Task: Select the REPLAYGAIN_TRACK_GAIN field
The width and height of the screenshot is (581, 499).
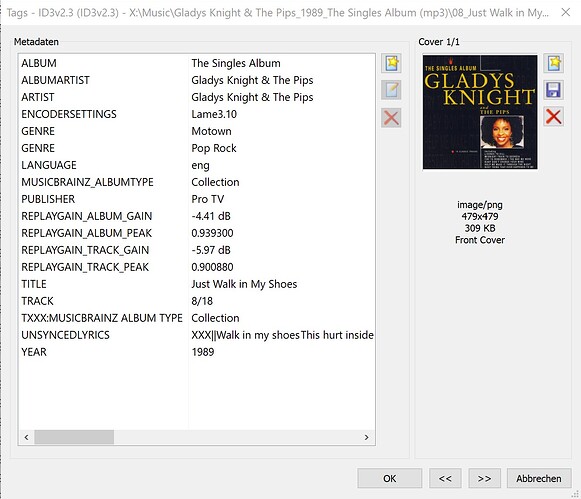Action: click(85, 250)
